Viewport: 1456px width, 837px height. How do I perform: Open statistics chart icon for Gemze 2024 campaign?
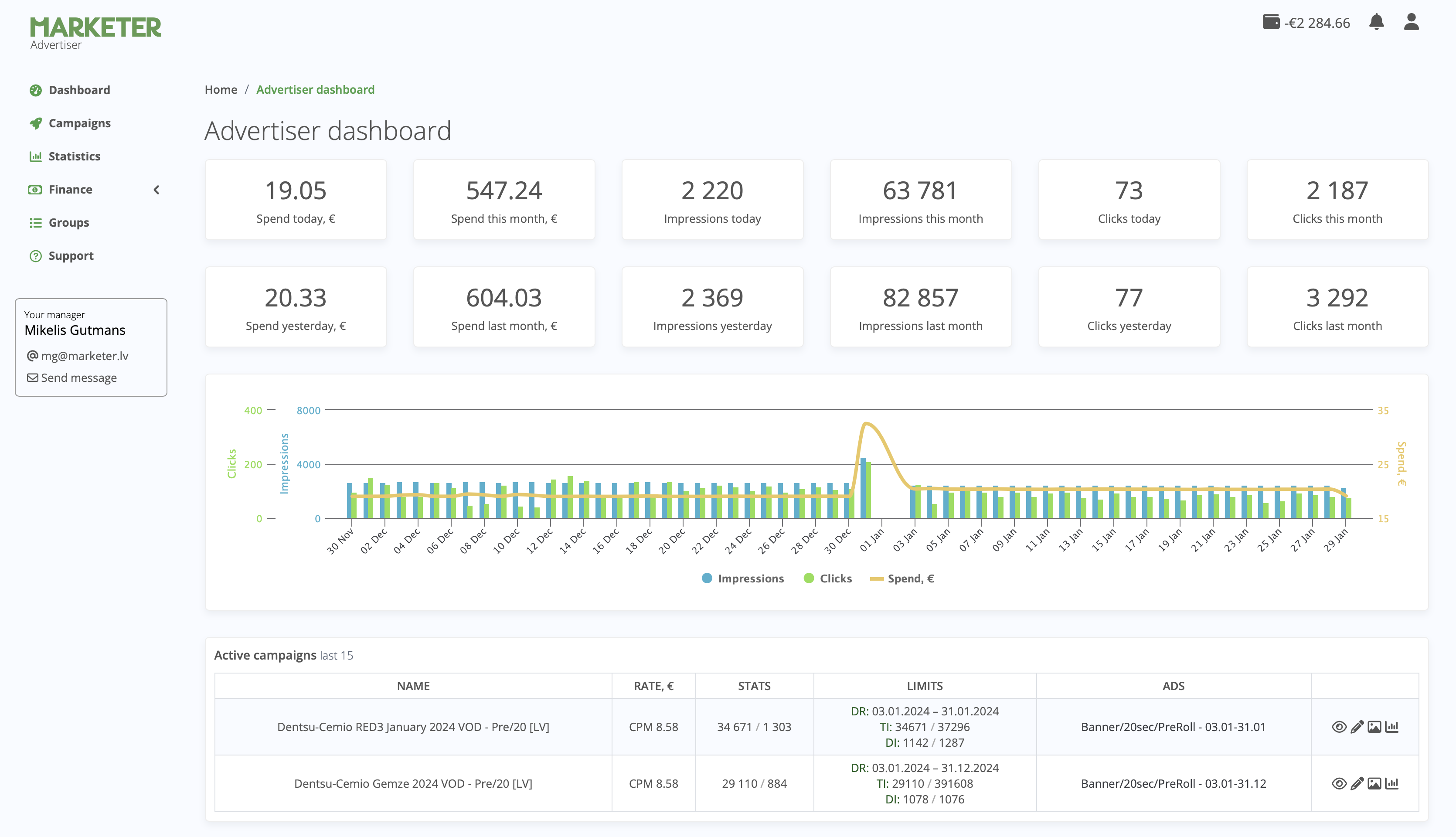click(1391, 783)
